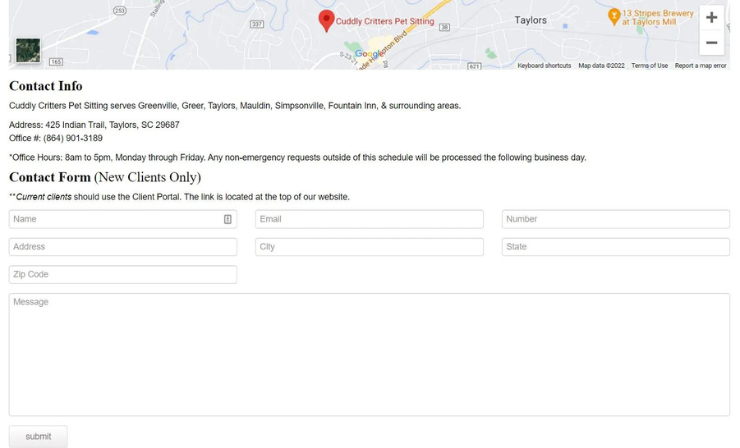This screenshot has height=448, width=740.
Task: Open the map Terms of Use link
Action: click(649, 66)
